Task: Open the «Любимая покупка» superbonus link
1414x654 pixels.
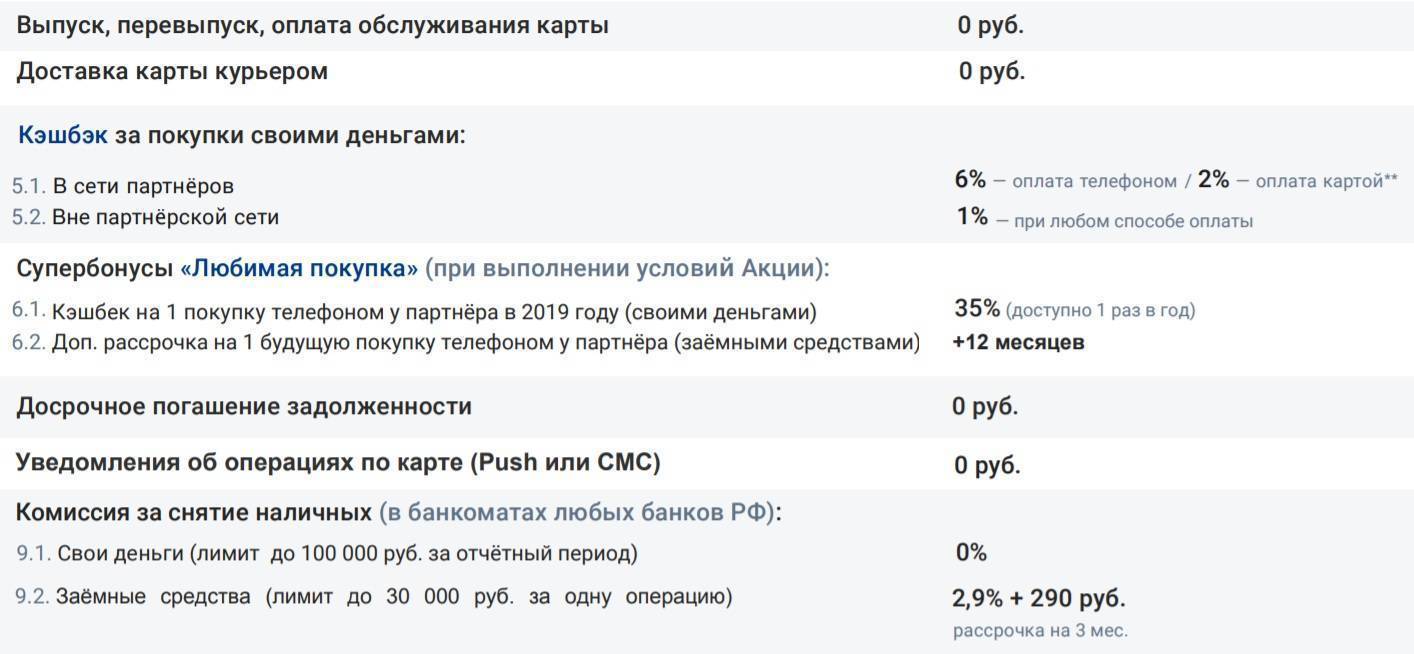Action: point(299,269)
